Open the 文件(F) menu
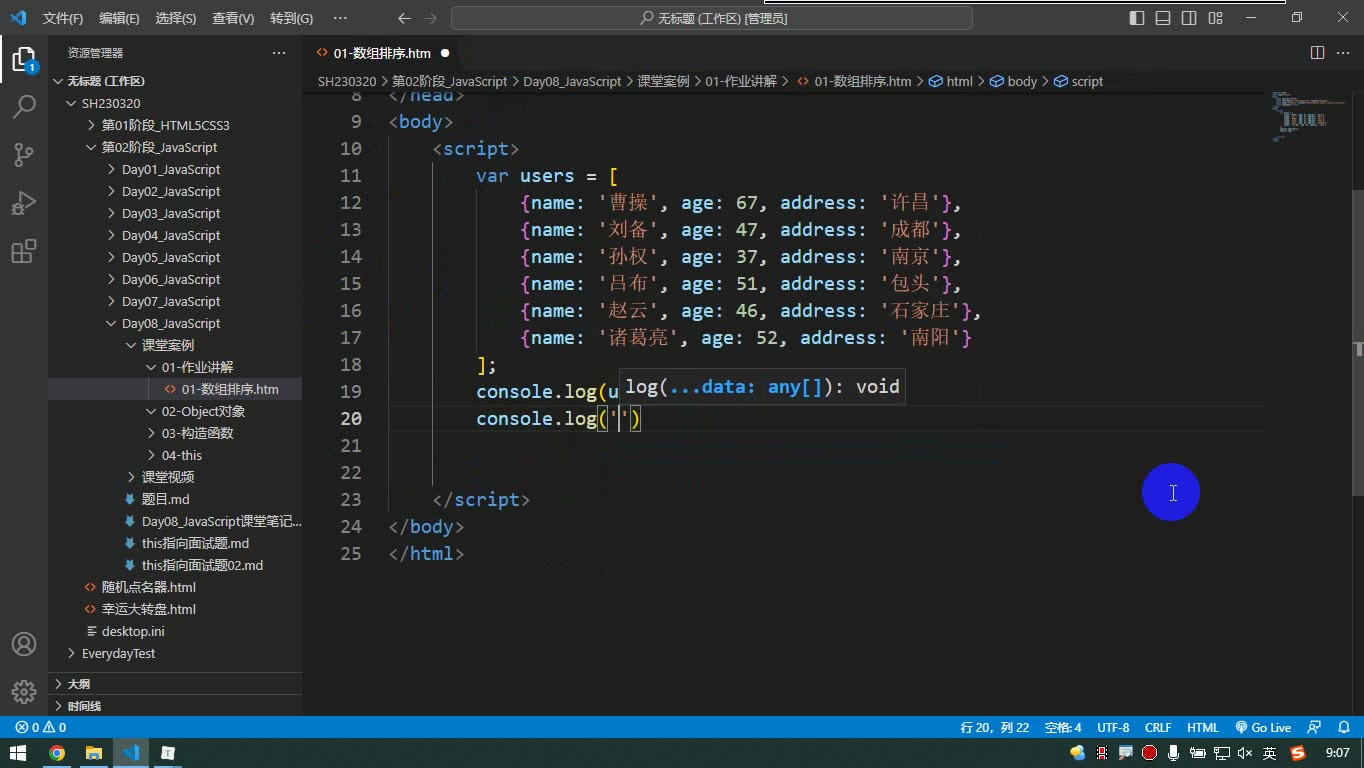The width and height of the screenshot is (1364, 768). click(x=63, y=18)
